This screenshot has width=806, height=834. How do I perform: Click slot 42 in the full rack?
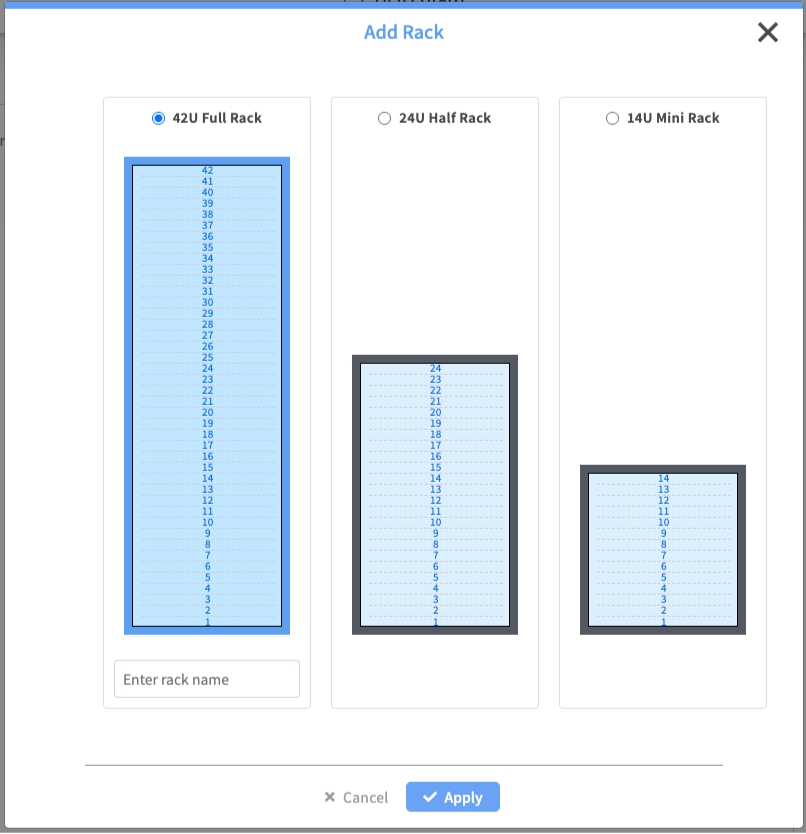[x=207, y=171]
